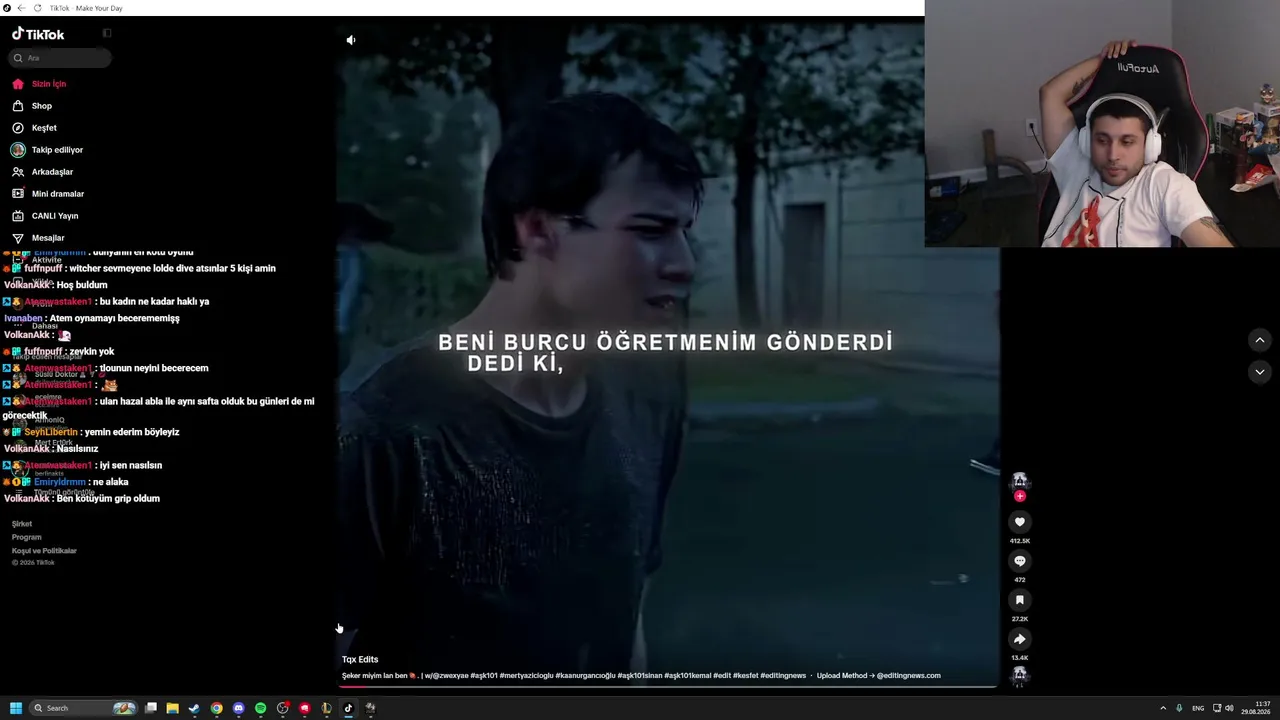Go to previous video with up chevron
This screenshot has height=720, width=1280.
click(x=1259, y=340)
